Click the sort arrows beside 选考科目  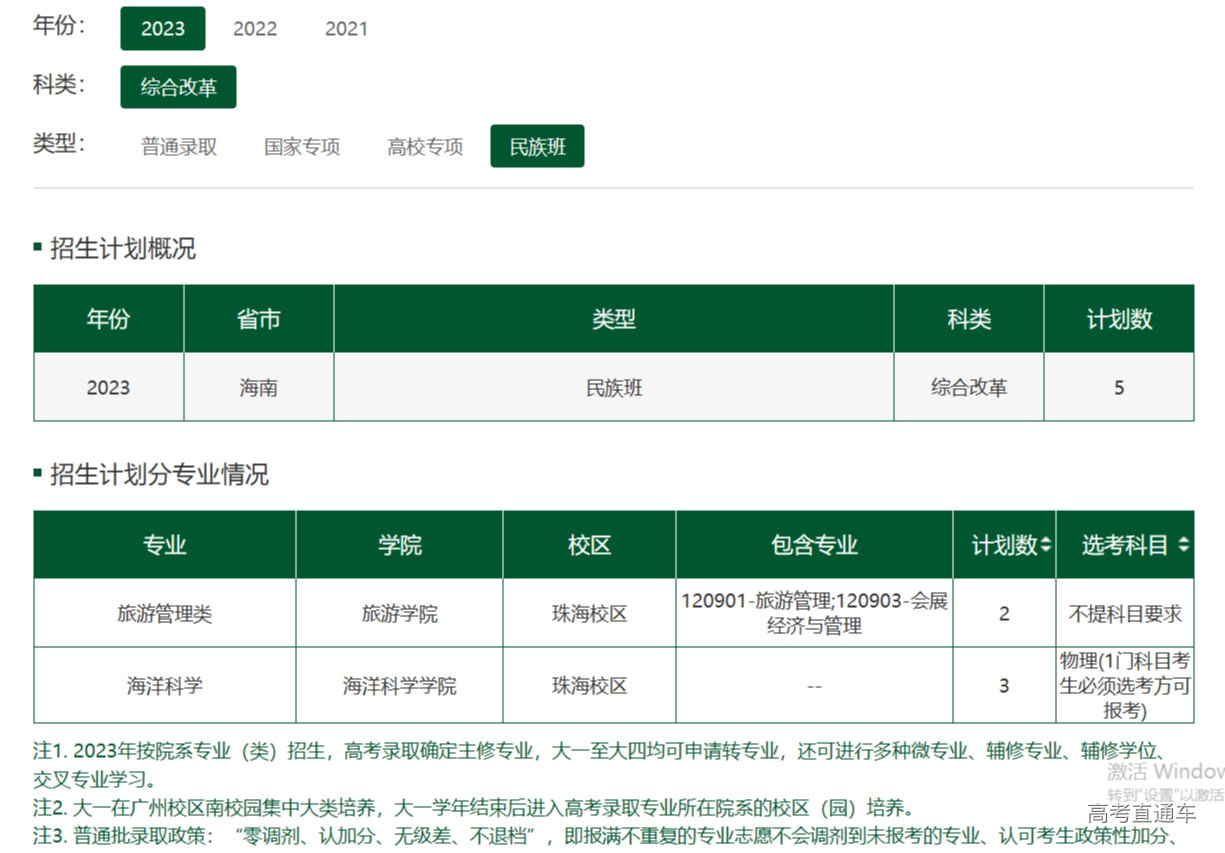(x=1184, y=545)
